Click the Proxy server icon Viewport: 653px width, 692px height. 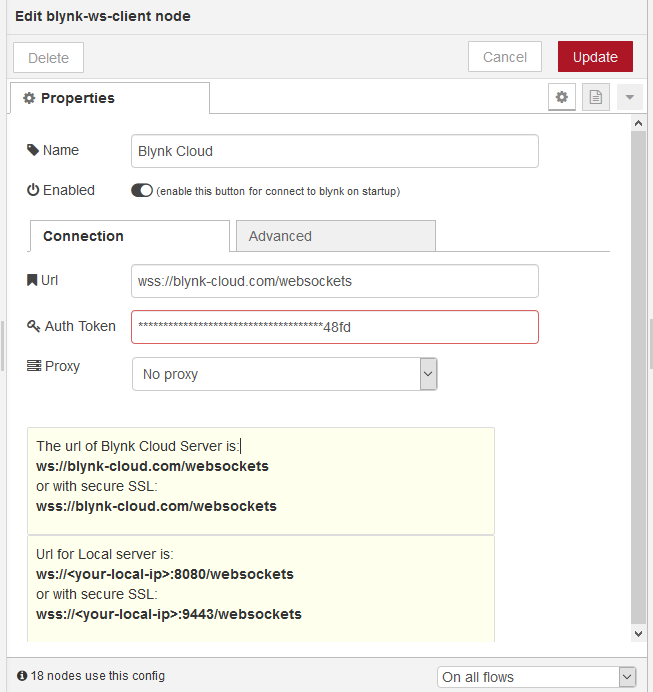(34, 365)
